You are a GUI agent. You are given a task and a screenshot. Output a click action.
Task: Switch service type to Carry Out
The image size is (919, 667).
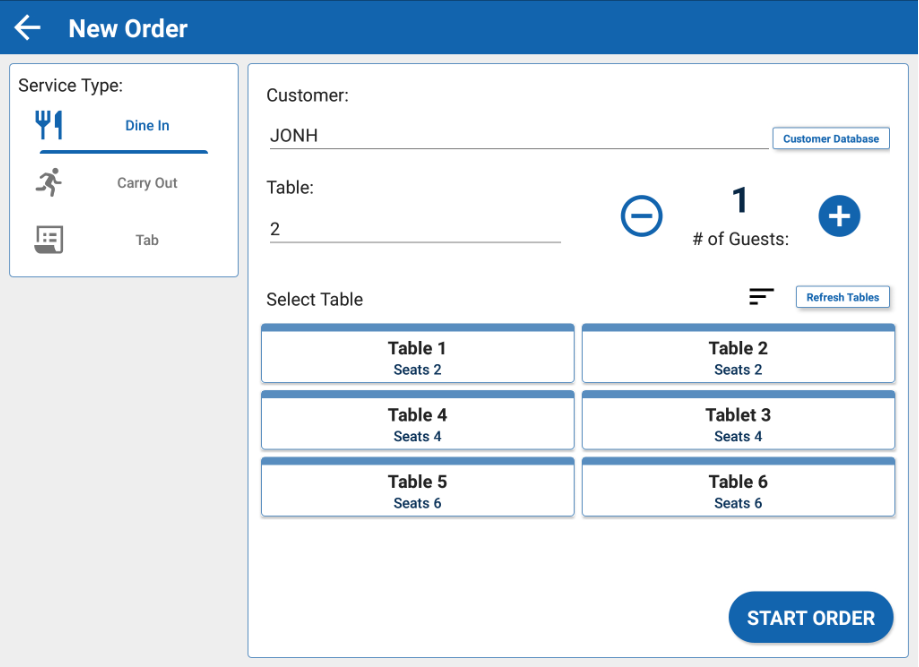pyautogui.click(x=147, y=183)
